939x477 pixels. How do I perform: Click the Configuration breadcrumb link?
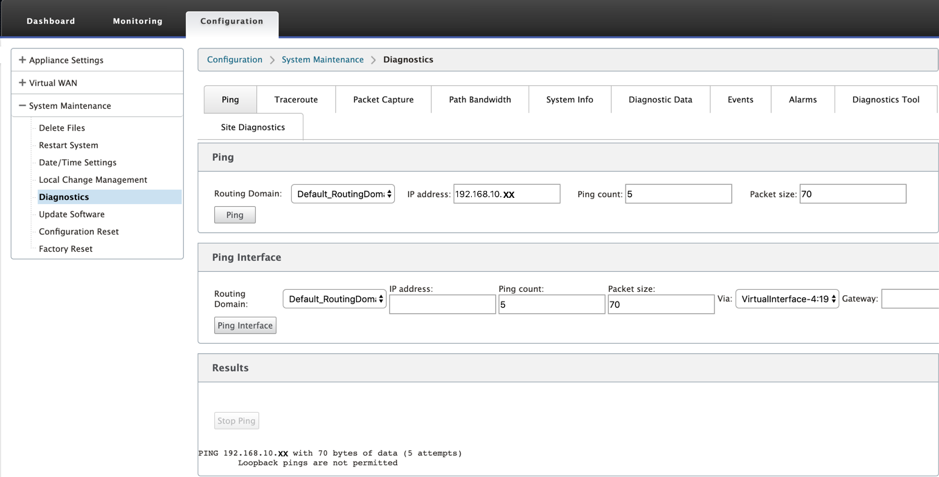[x=235, y=59]
